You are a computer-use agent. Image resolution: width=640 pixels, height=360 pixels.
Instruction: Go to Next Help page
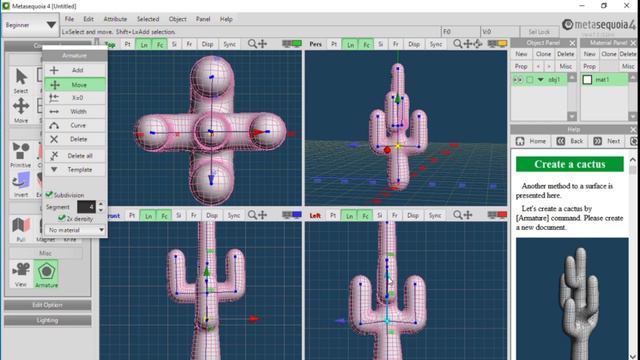click(x=607, y=141)
